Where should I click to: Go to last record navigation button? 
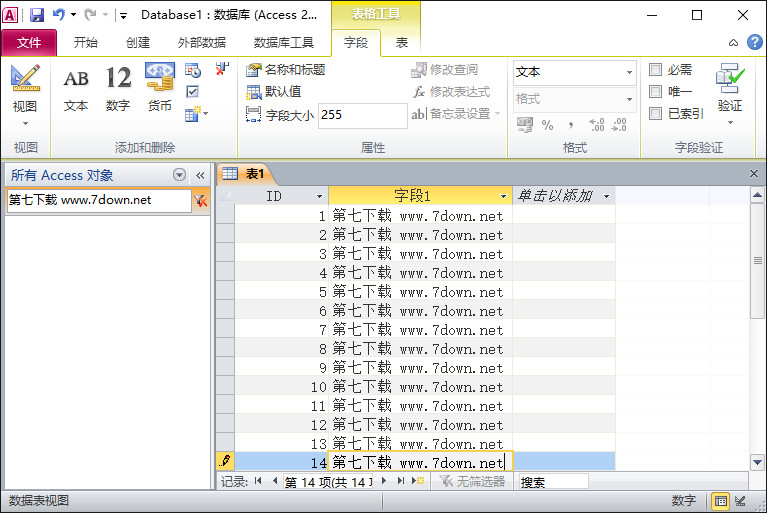tap(401, 481)
